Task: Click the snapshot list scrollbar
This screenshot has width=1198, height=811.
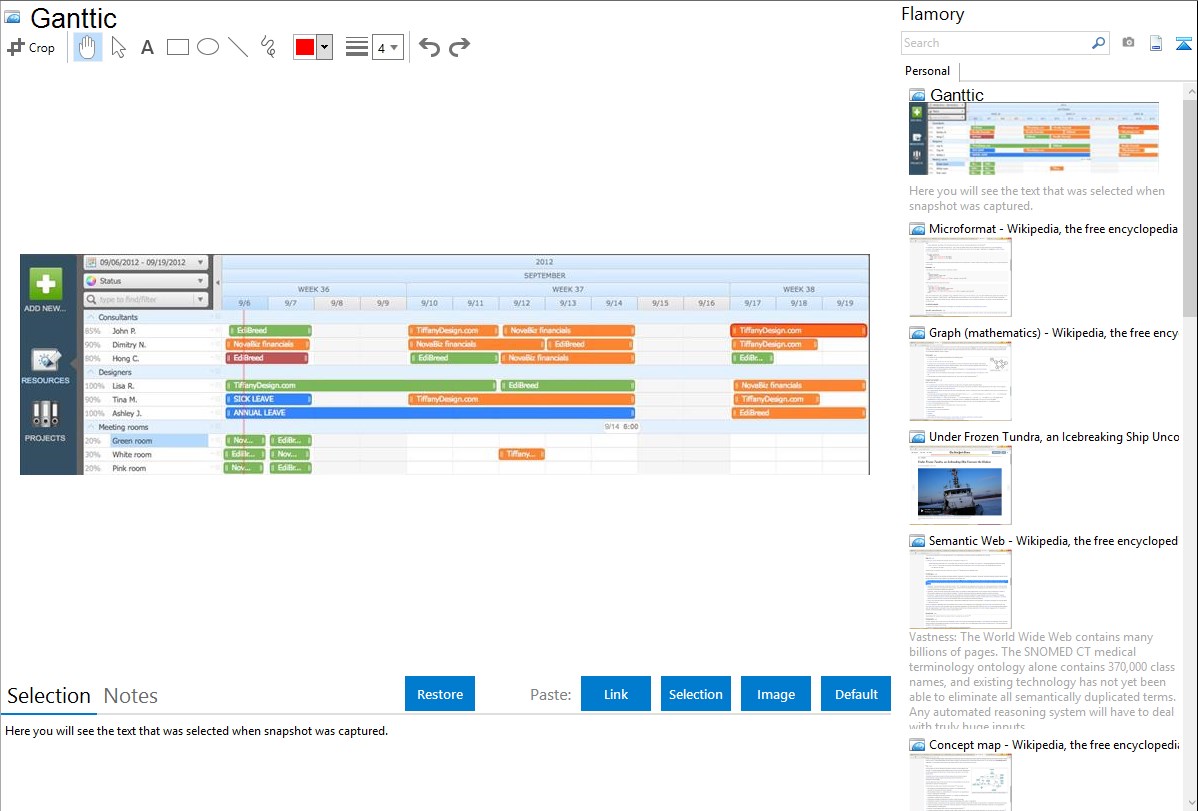Action: tap(1190, 206)
